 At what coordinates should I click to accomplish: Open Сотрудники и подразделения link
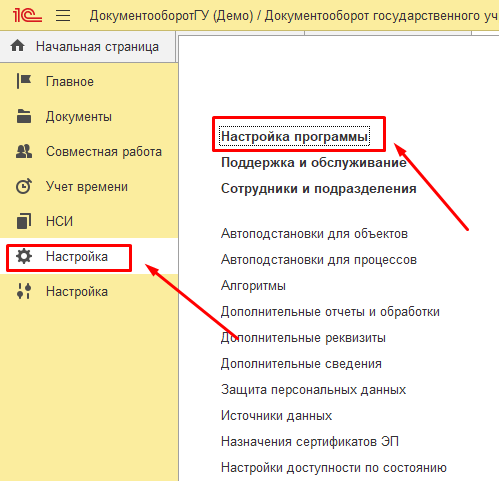pyautogui.click(x=319, y=188)
